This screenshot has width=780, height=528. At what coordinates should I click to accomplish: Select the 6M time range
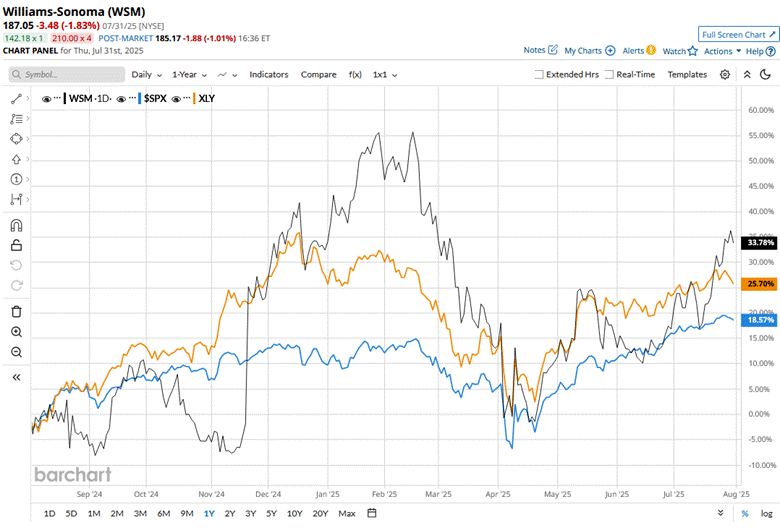[x=163, y=514]
